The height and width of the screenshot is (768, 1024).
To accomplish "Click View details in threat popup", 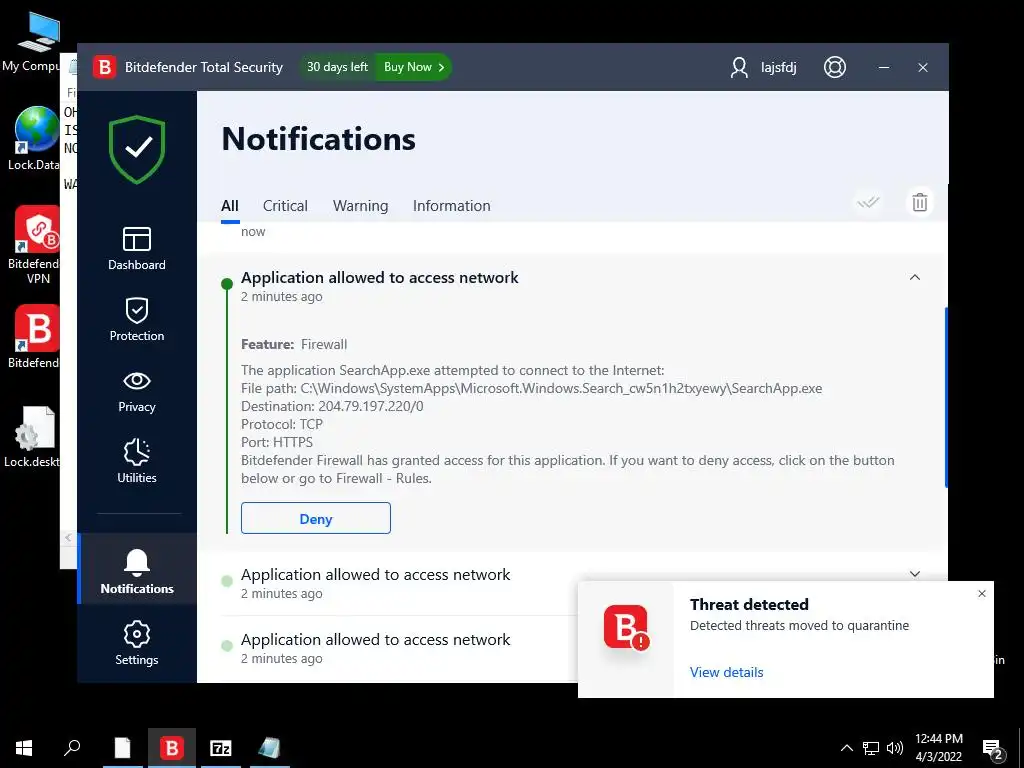I will coord(726,672).
